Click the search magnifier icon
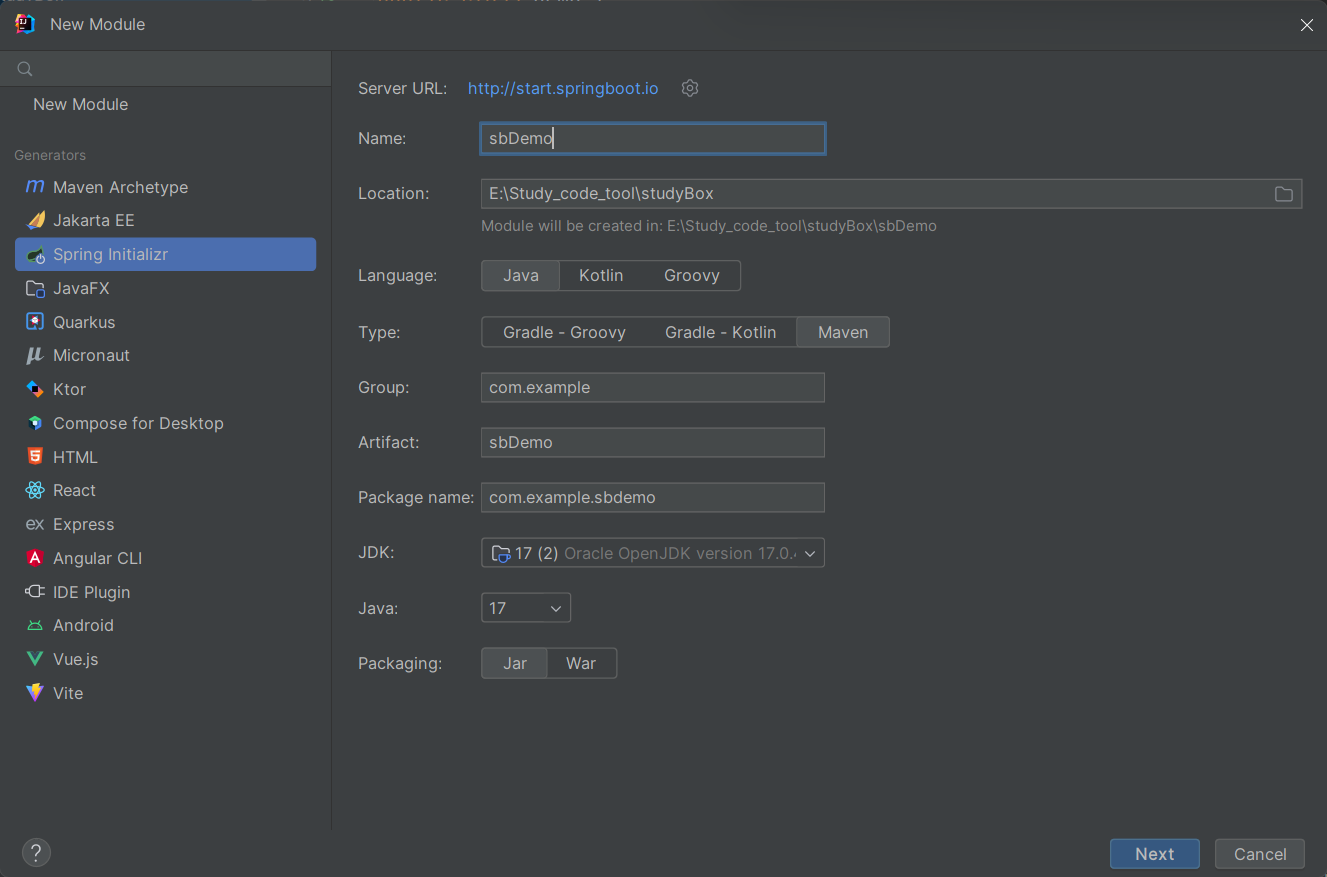 click(x=26, y=69)
